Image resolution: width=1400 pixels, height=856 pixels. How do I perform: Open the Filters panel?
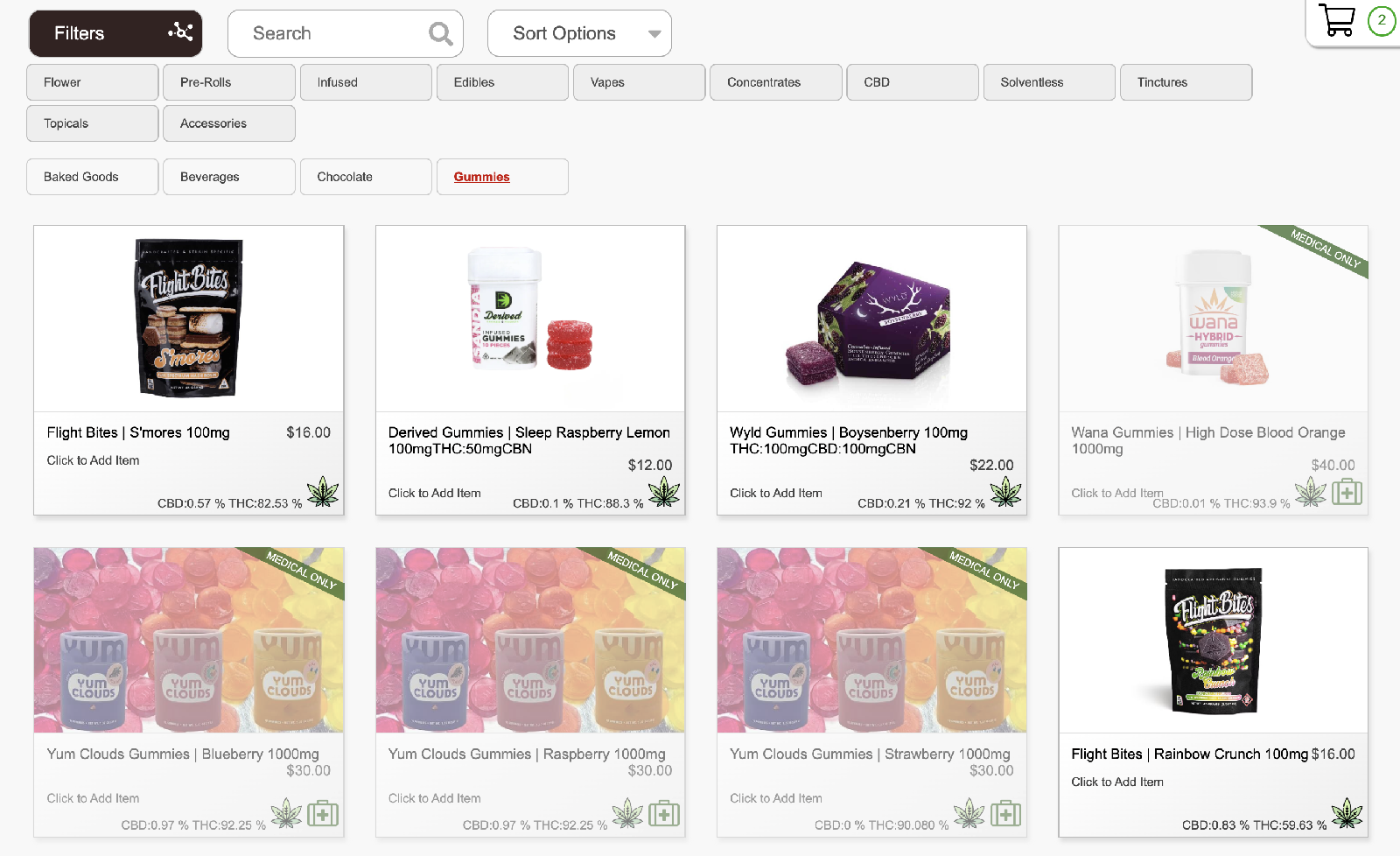click(115, 34)
